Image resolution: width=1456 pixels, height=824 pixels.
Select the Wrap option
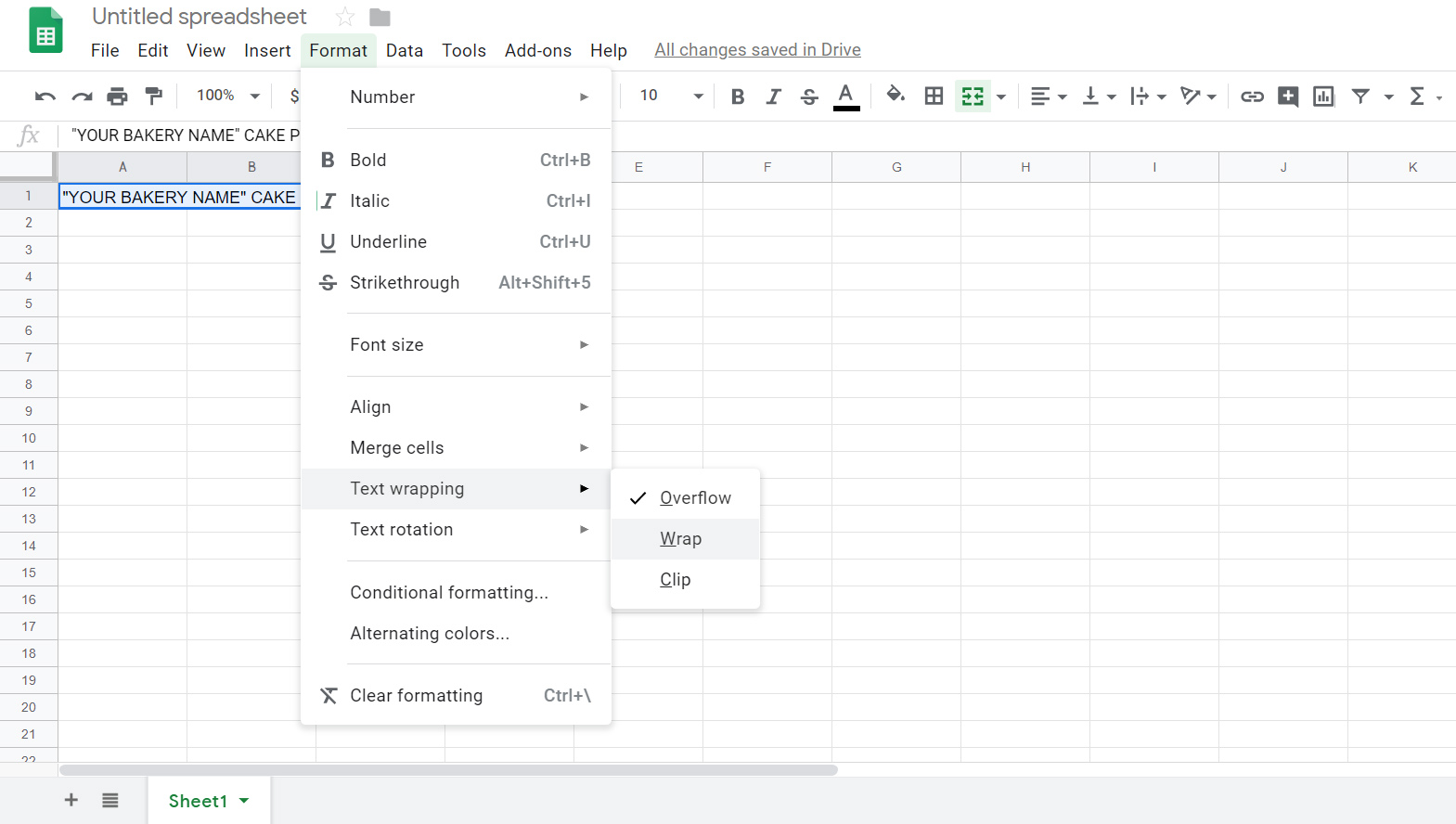click(685, 538)
